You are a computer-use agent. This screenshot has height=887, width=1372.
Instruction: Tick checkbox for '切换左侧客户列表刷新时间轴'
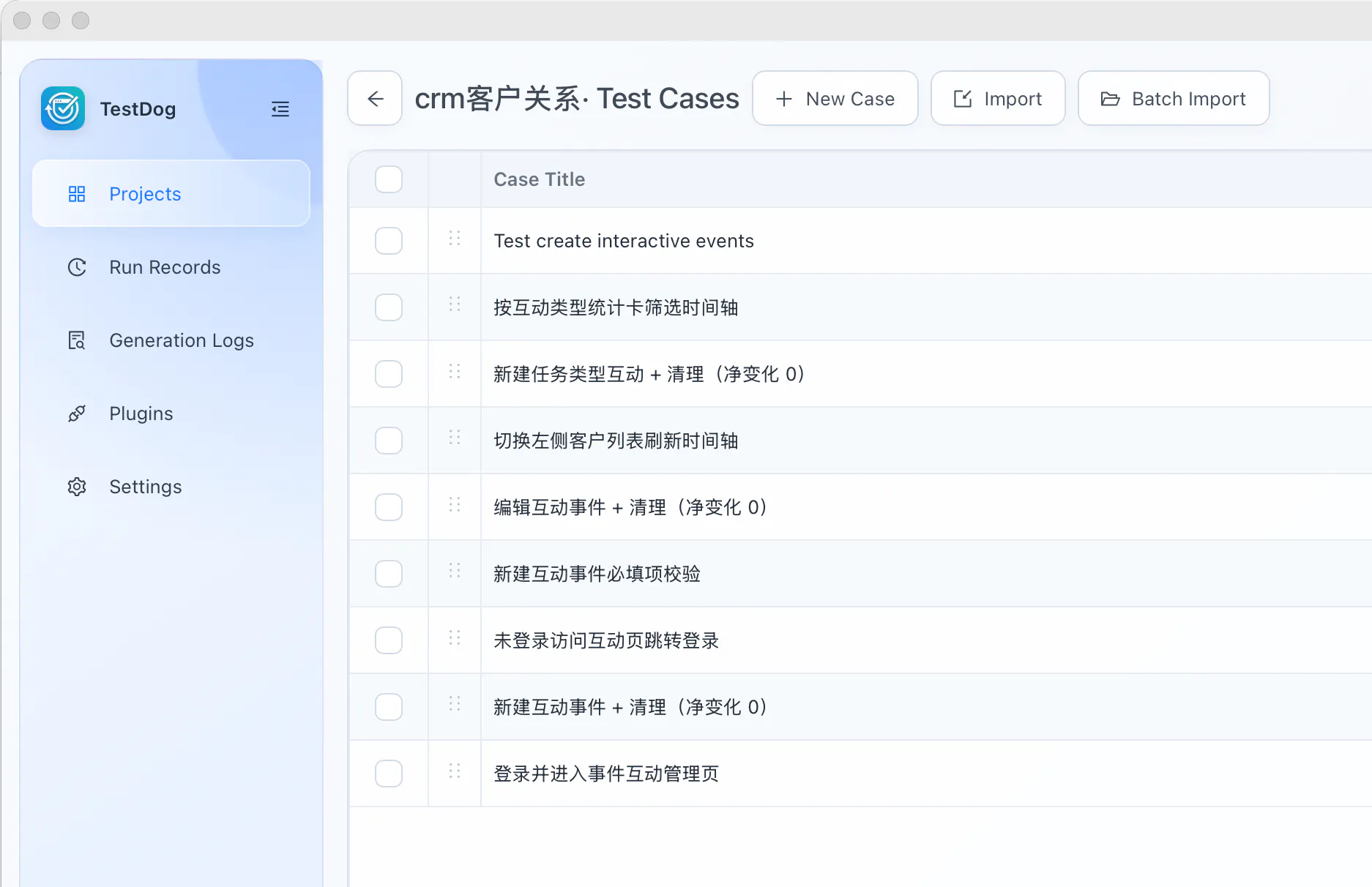tap(389, 441)
